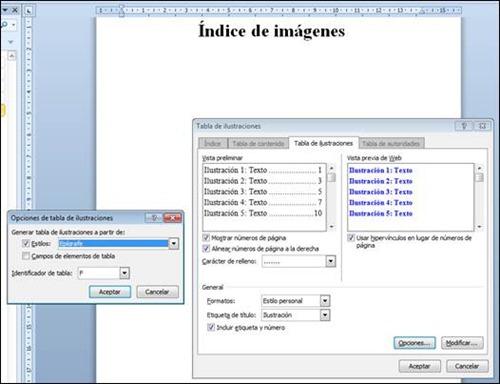
Task: Click the "Ilustración 5: Texto" web preview link
Action: point(381,213)
